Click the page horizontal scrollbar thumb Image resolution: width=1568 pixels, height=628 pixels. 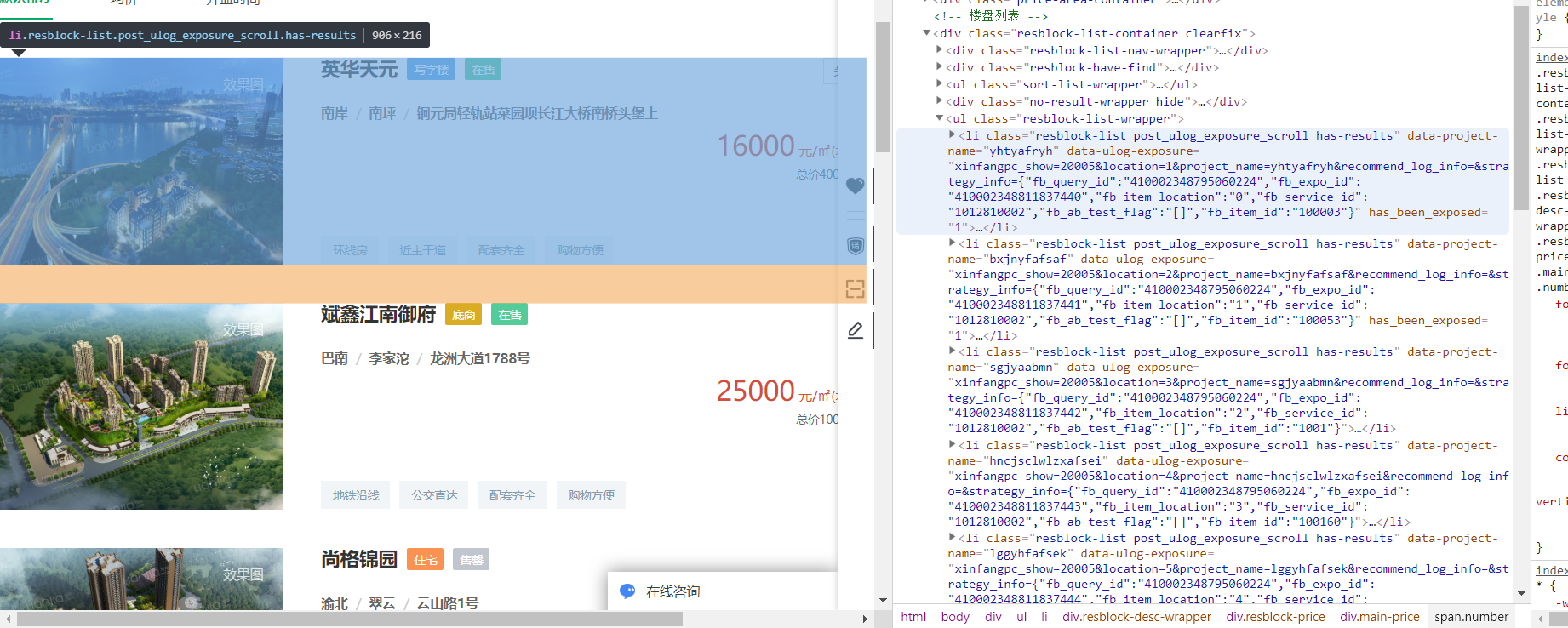pyautogui.click(x=349, y=619)
